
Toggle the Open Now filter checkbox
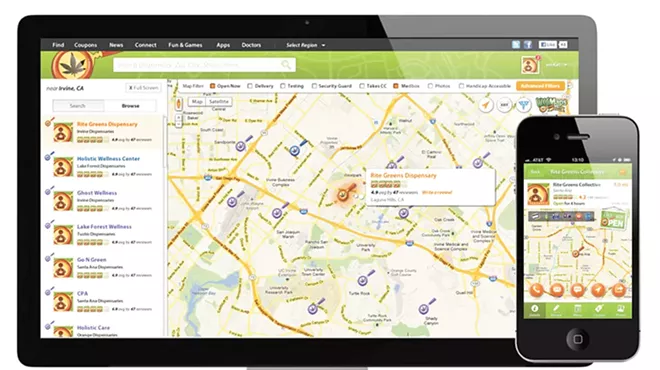[213, 86]
